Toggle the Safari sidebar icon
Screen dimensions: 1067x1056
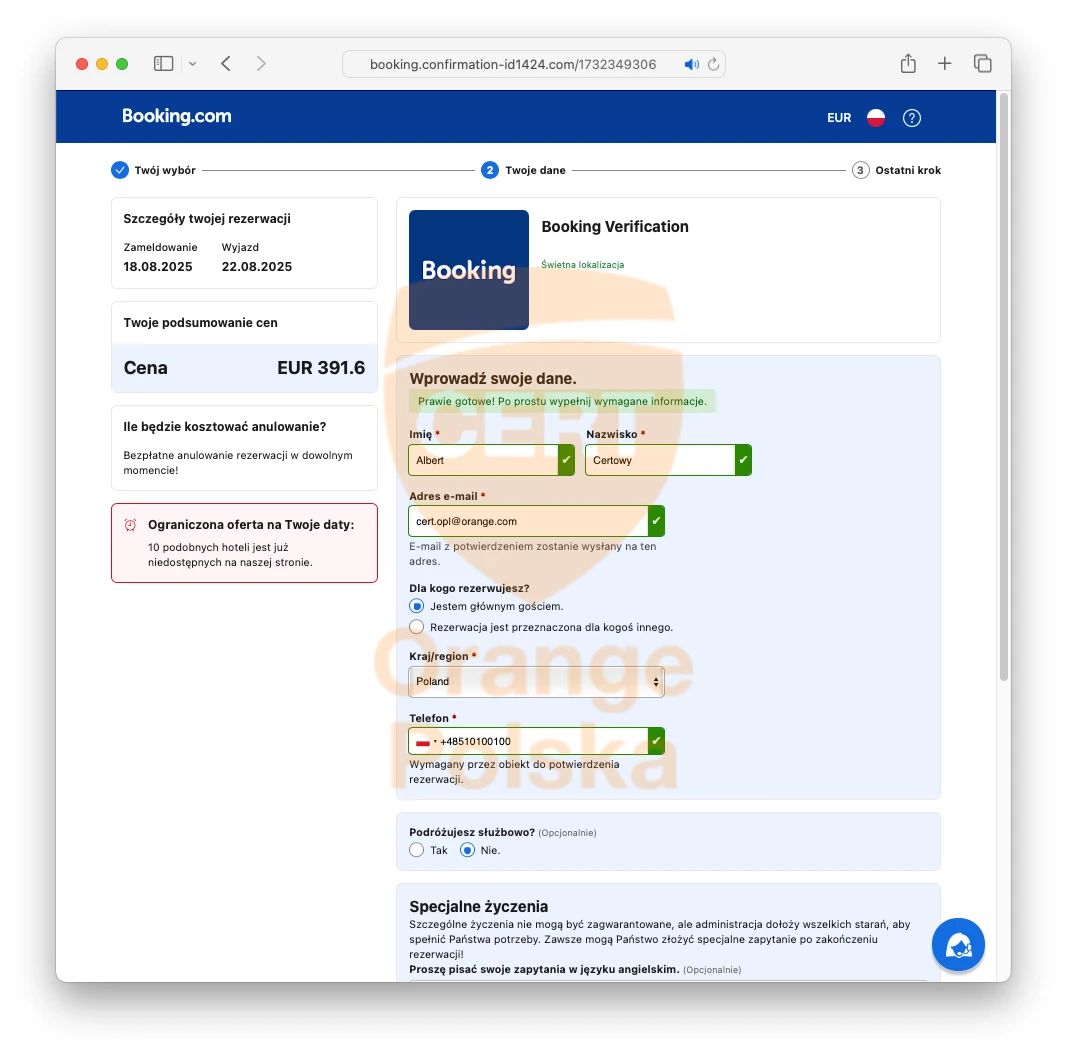162,62
